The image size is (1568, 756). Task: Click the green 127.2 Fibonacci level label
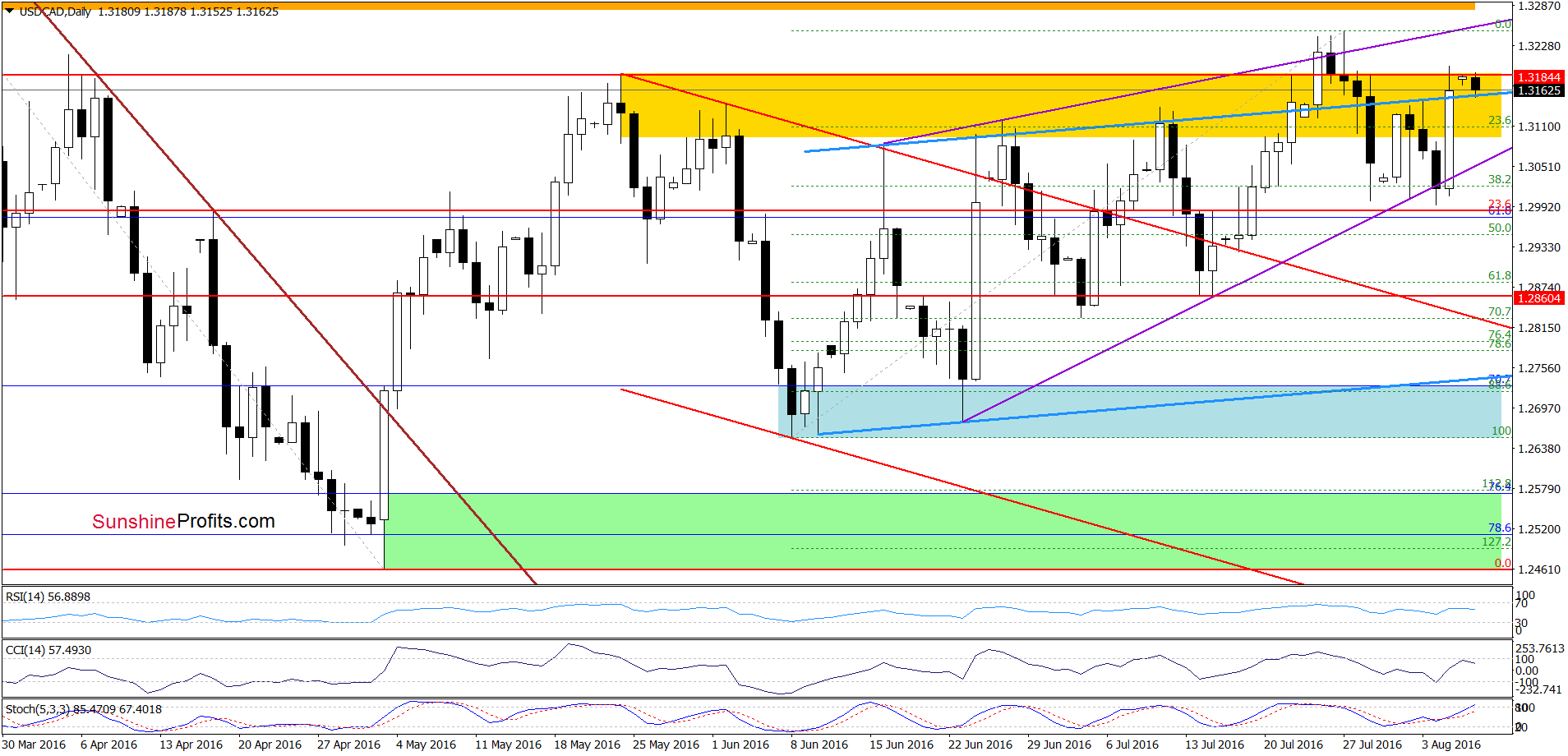pyautogui.click(x=1497, y=542)
